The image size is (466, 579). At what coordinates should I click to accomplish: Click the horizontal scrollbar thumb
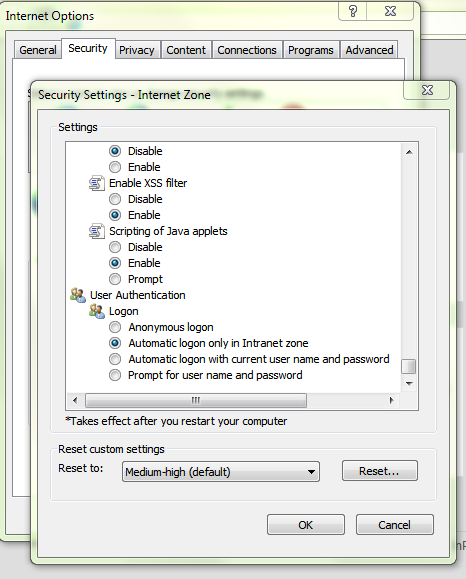196,400
